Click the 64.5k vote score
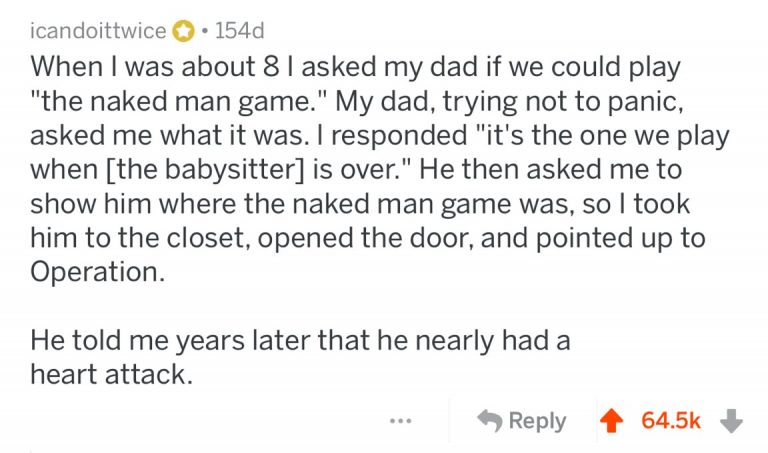 (671, 420)
